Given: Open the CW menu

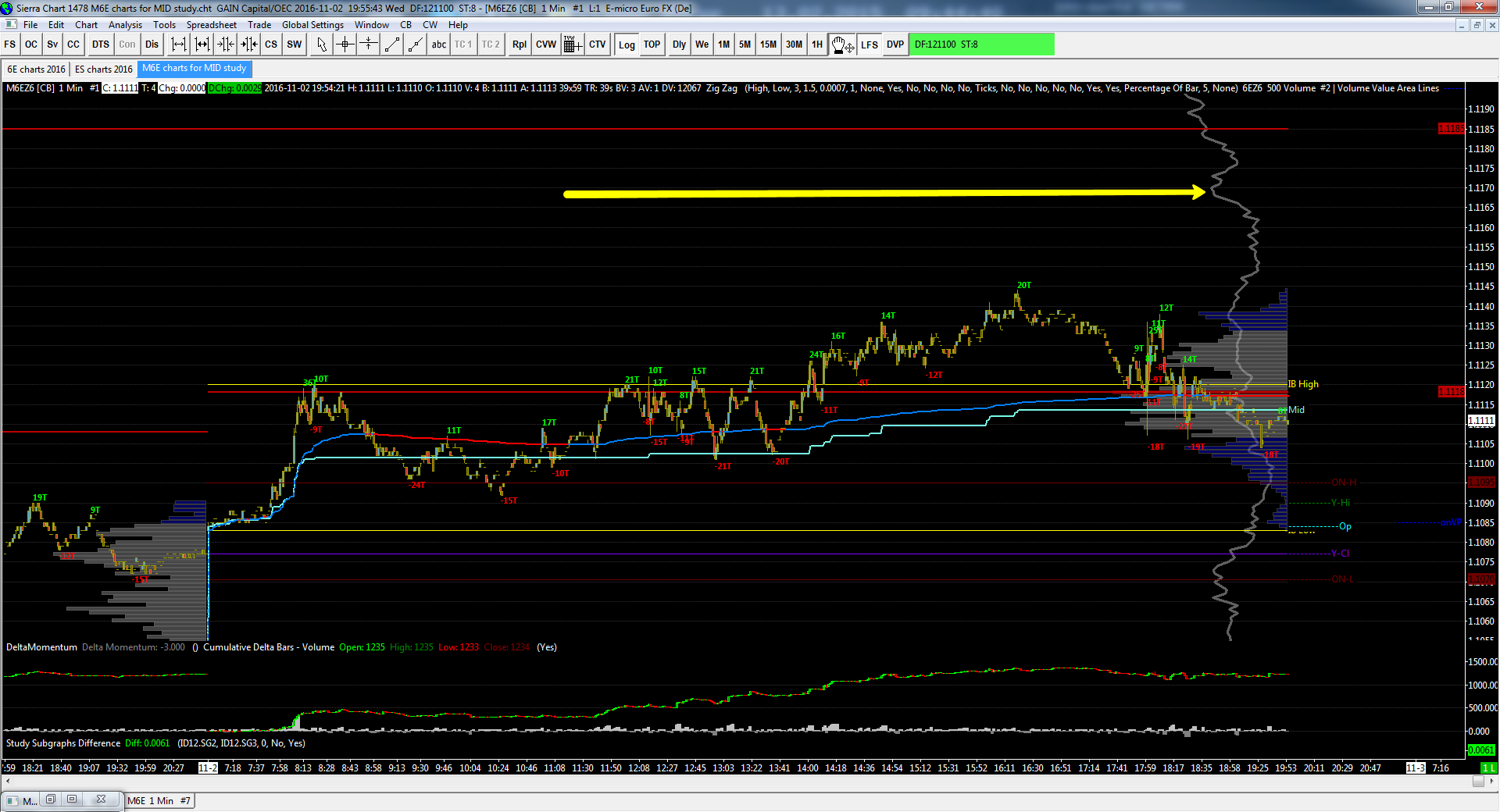Looking at the screenshot, I should pos(430,25).
